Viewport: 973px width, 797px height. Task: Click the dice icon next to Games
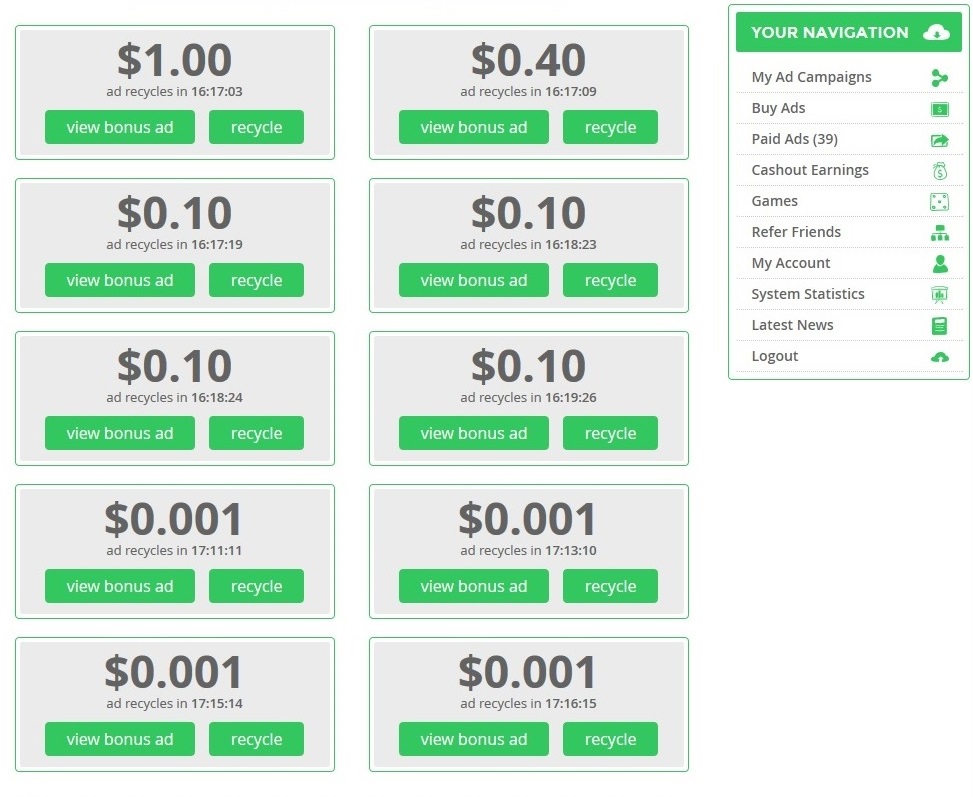tap(939, 201)
